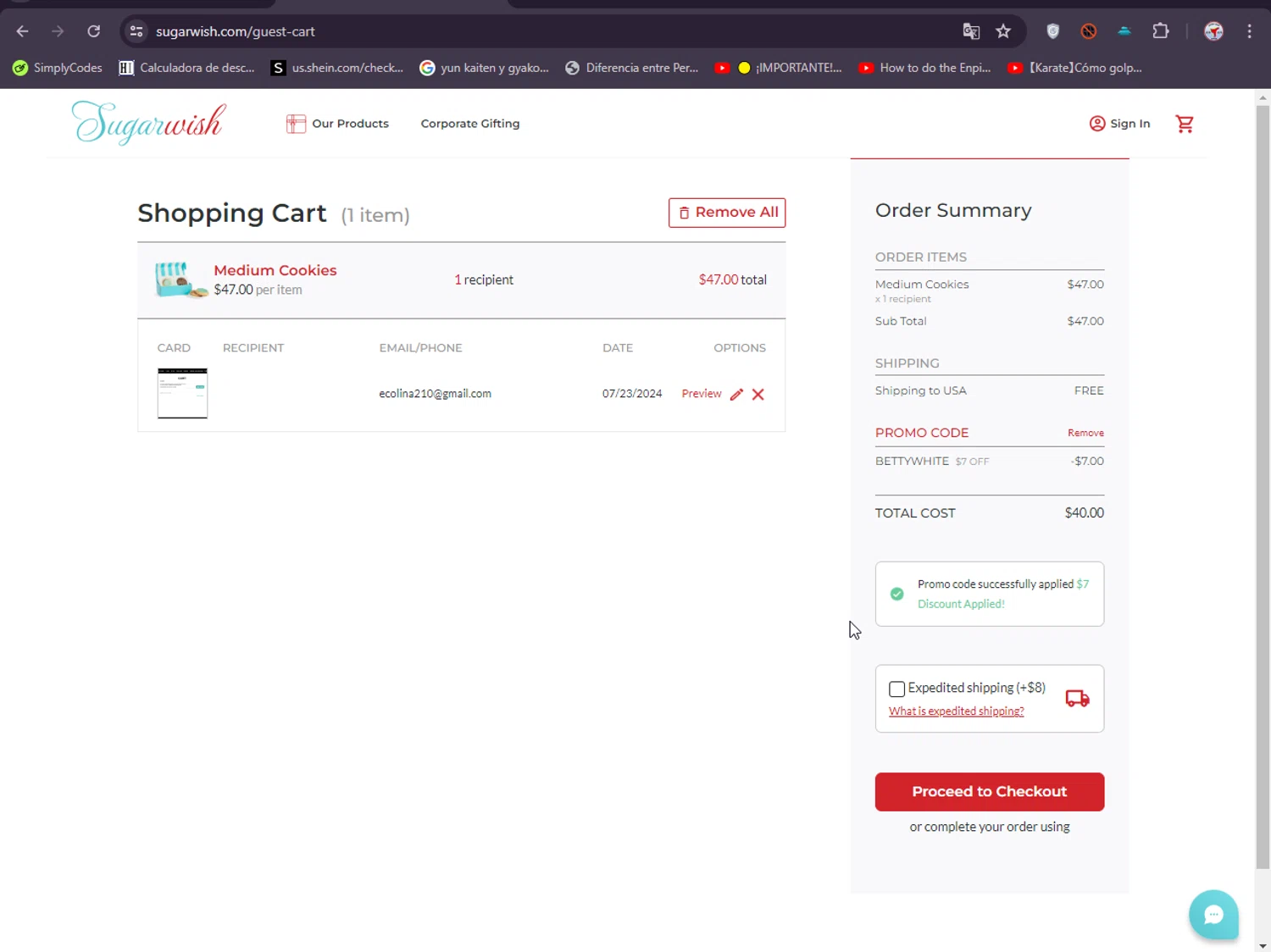Open the SimplyCodes bookmark

[58, 68]
